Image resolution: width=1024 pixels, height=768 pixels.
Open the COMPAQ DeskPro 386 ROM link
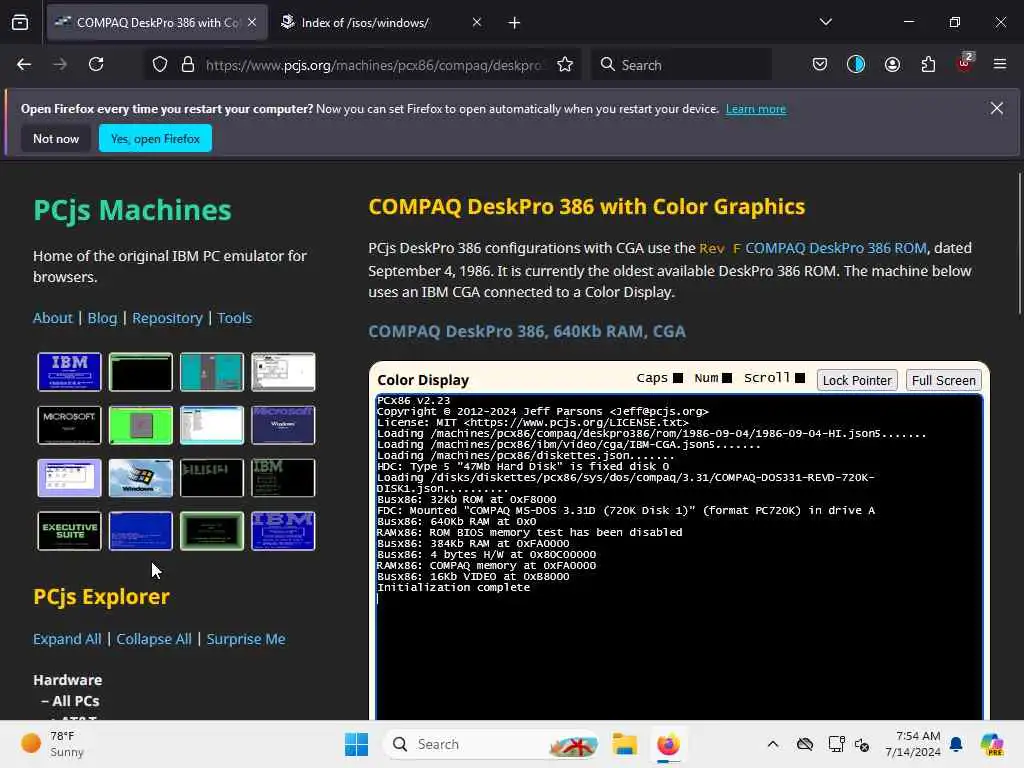[835, 248]
